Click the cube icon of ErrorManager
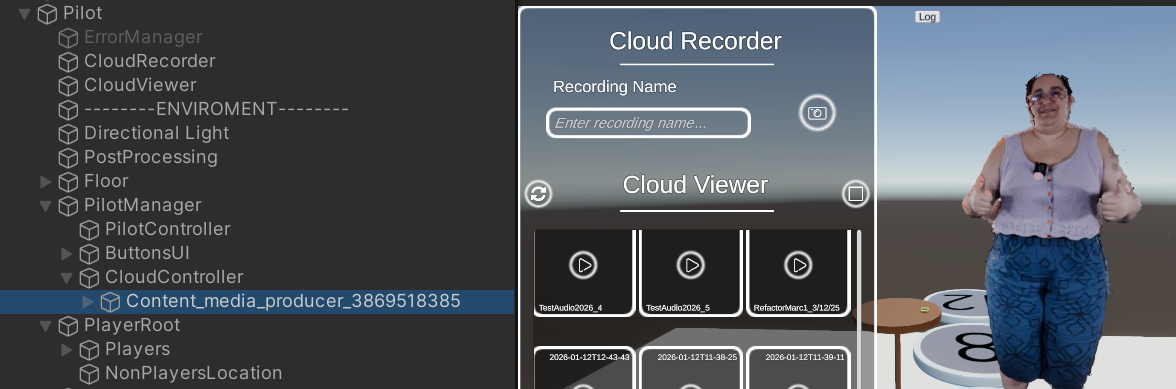 [68, 37]
